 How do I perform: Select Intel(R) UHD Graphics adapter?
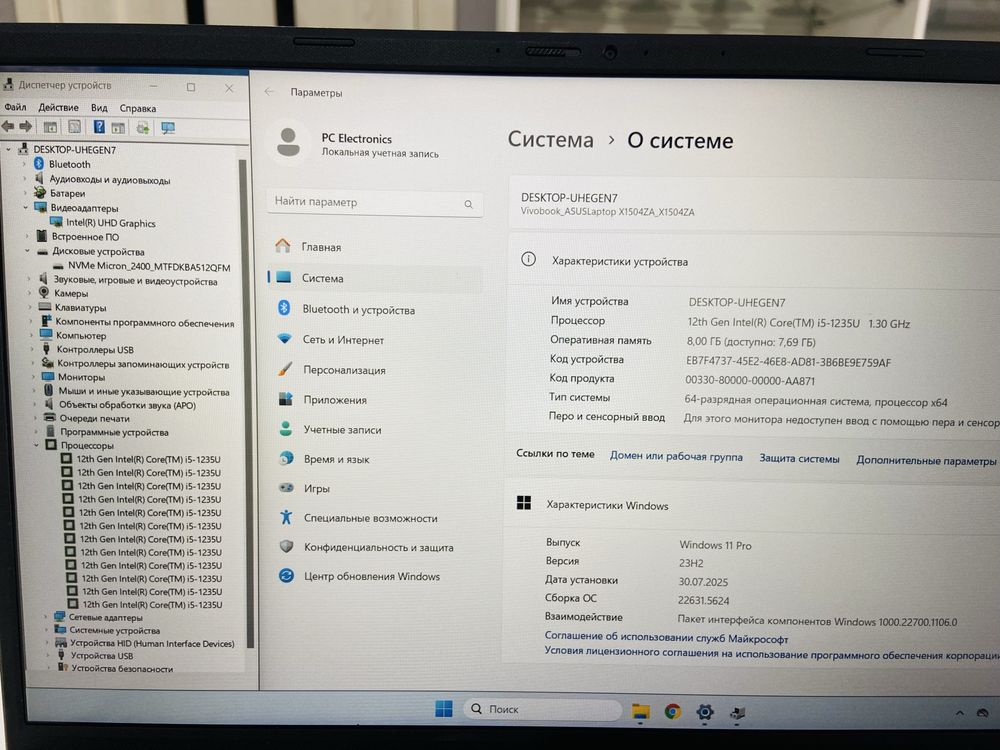point(110,223)
